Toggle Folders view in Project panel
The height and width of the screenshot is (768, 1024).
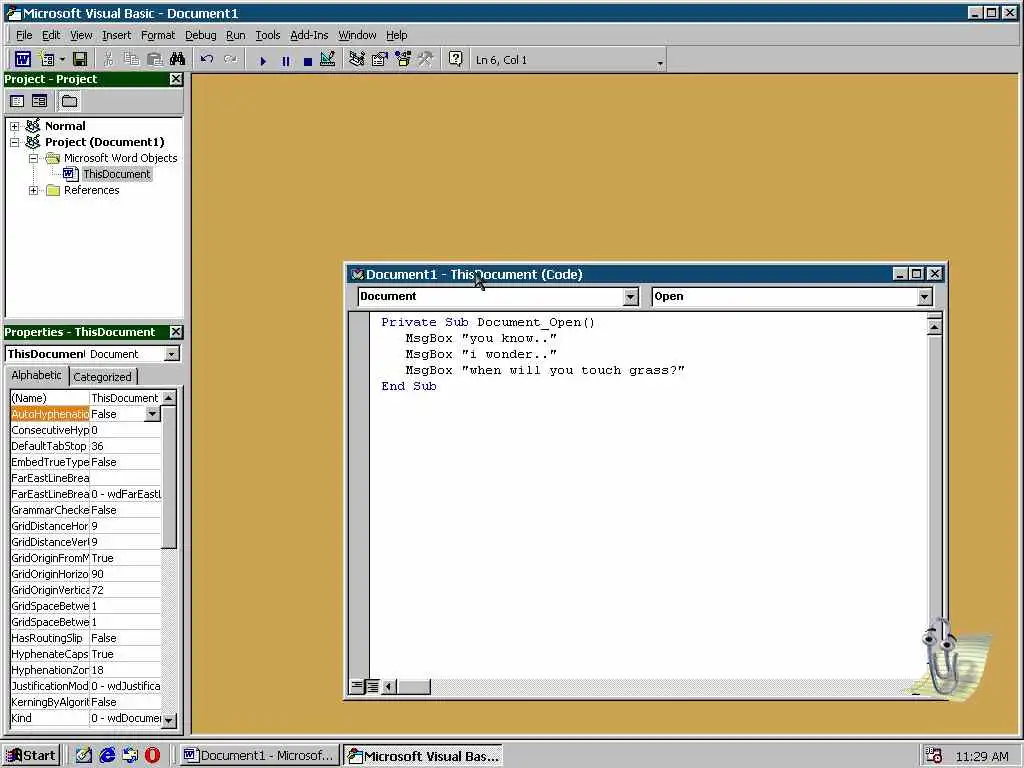click(69, 101)
